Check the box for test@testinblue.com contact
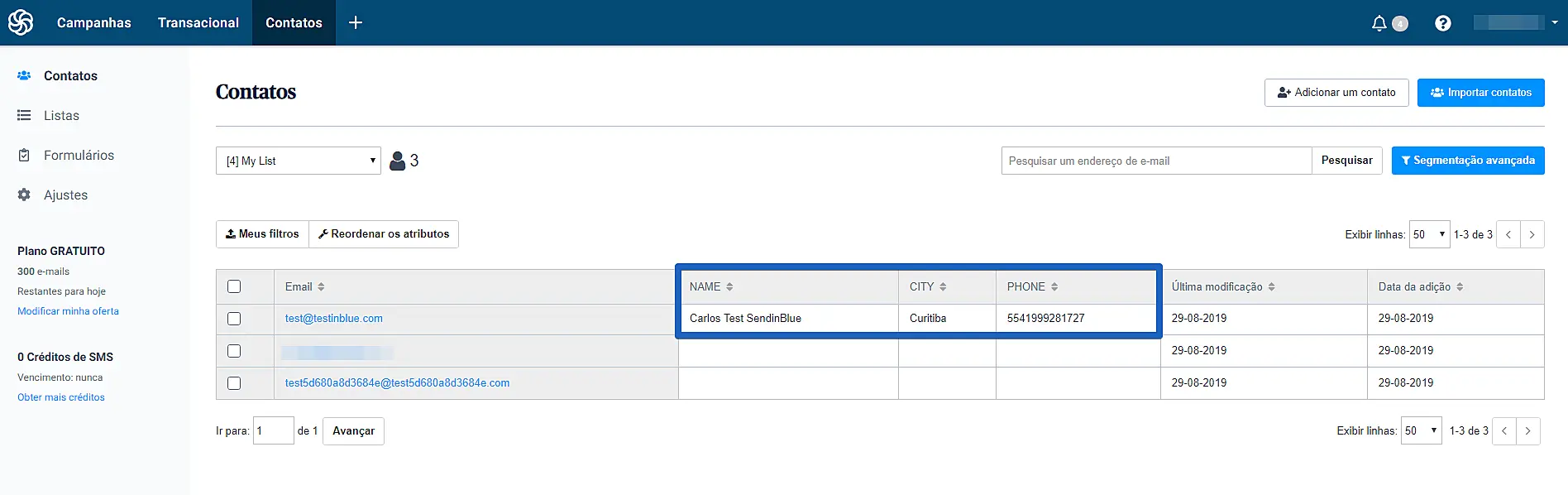The image size is (1568, 495). point(234,319)
